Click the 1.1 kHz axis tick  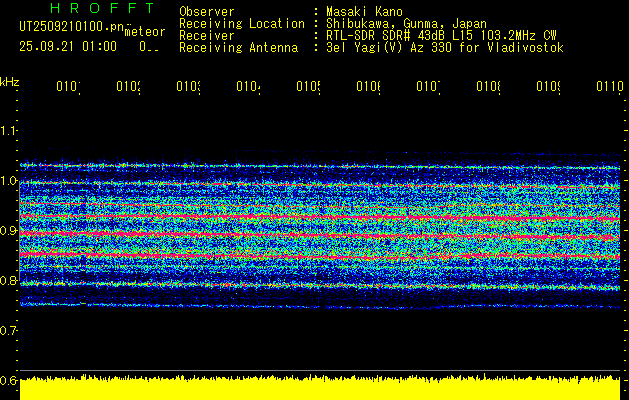[x=9, y=131]
